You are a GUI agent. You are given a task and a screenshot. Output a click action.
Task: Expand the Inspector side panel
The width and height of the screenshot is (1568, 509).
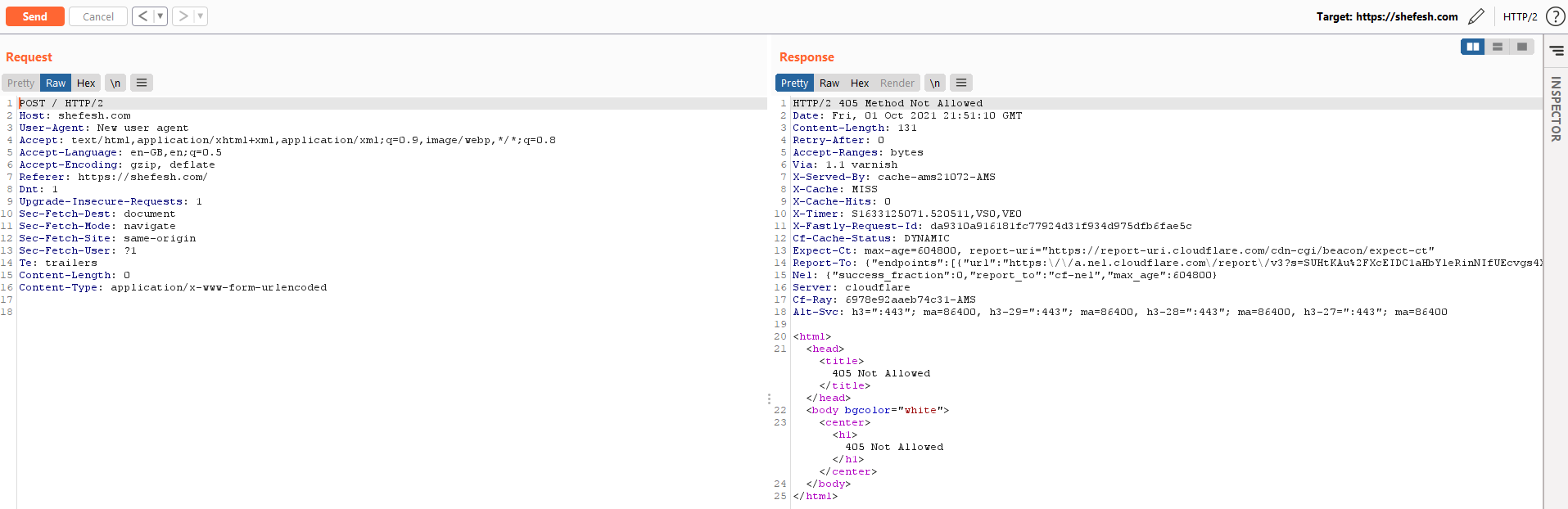pos(1556,109)
